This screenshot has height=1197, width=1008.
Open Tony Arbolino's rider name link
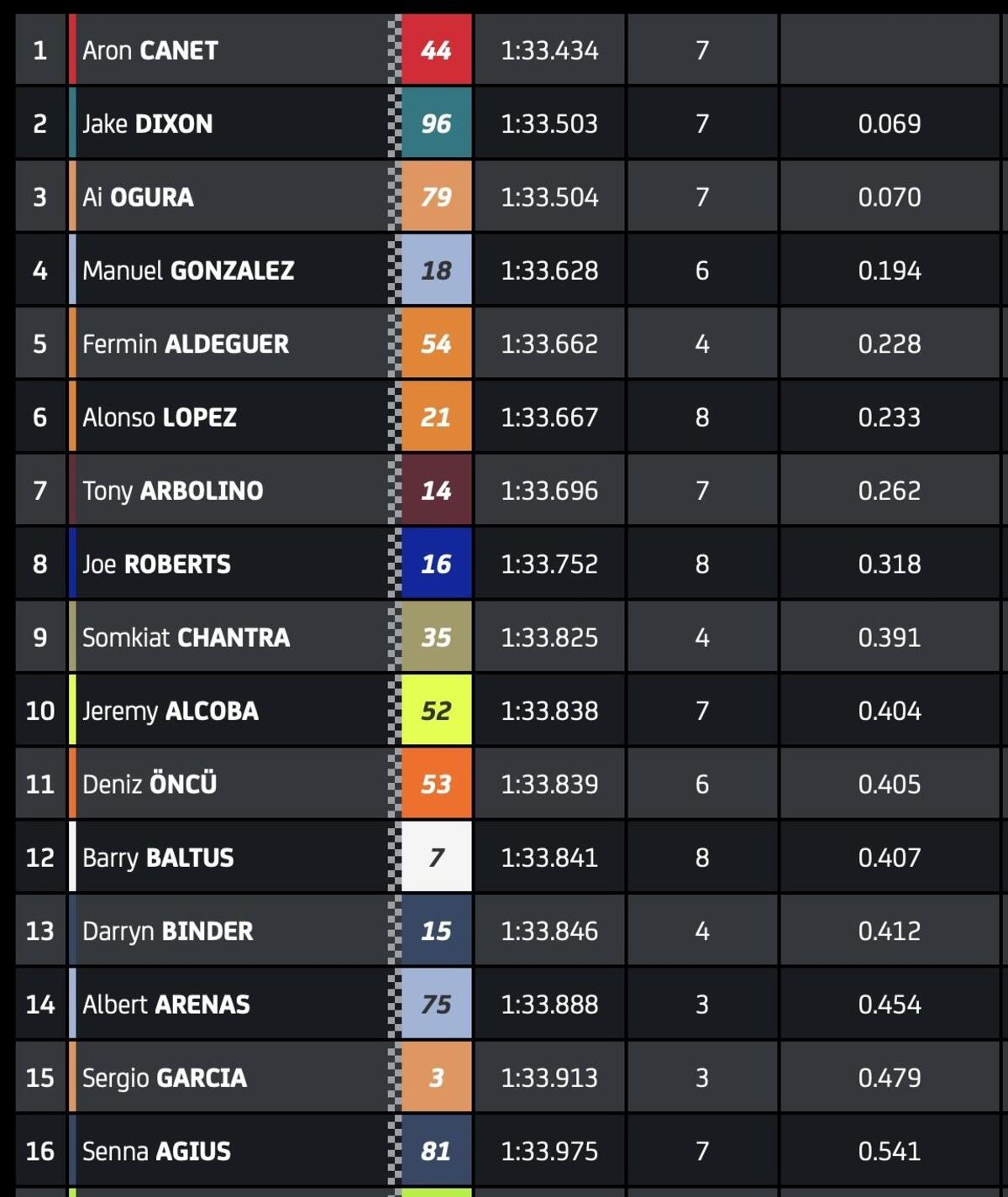click(x=172, y=491)
